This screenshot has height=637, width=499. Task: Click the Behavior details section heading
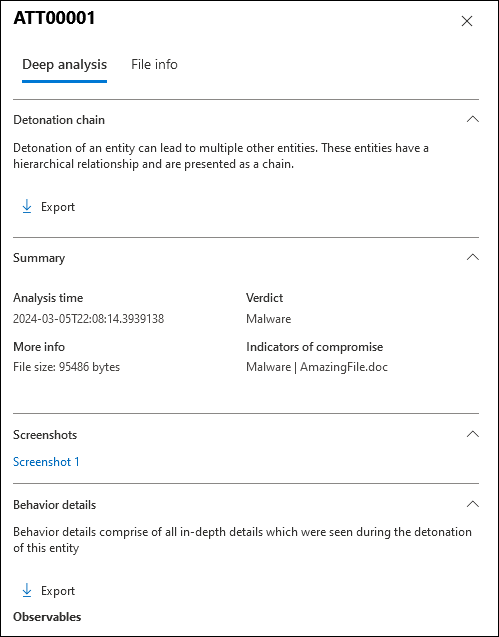pyautogui.click(x=54, y=505)
